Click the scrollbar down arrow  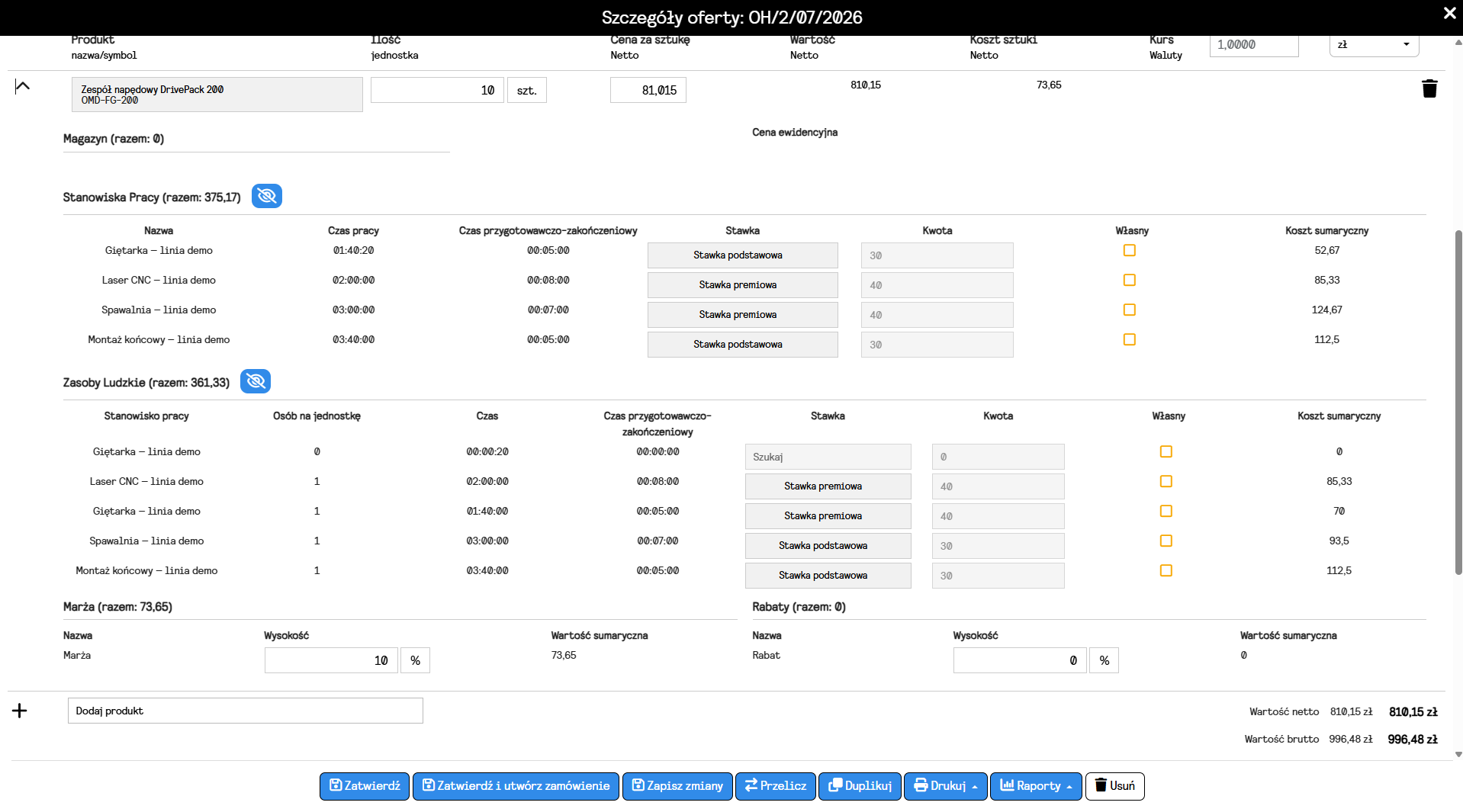pos(1458,755)
